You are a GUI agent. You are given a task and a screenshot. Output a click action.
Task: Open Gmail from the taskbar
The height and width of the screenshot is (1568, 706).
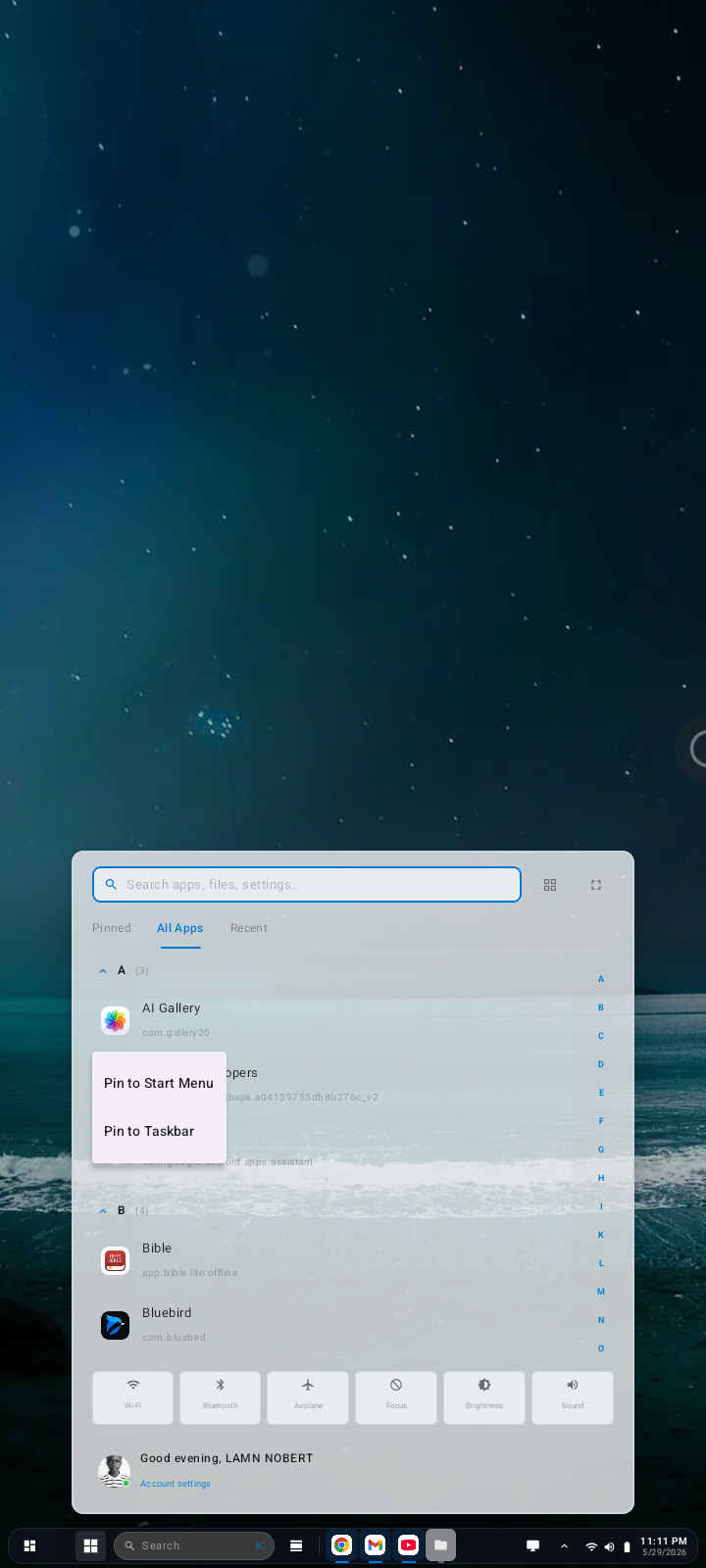375,1545
